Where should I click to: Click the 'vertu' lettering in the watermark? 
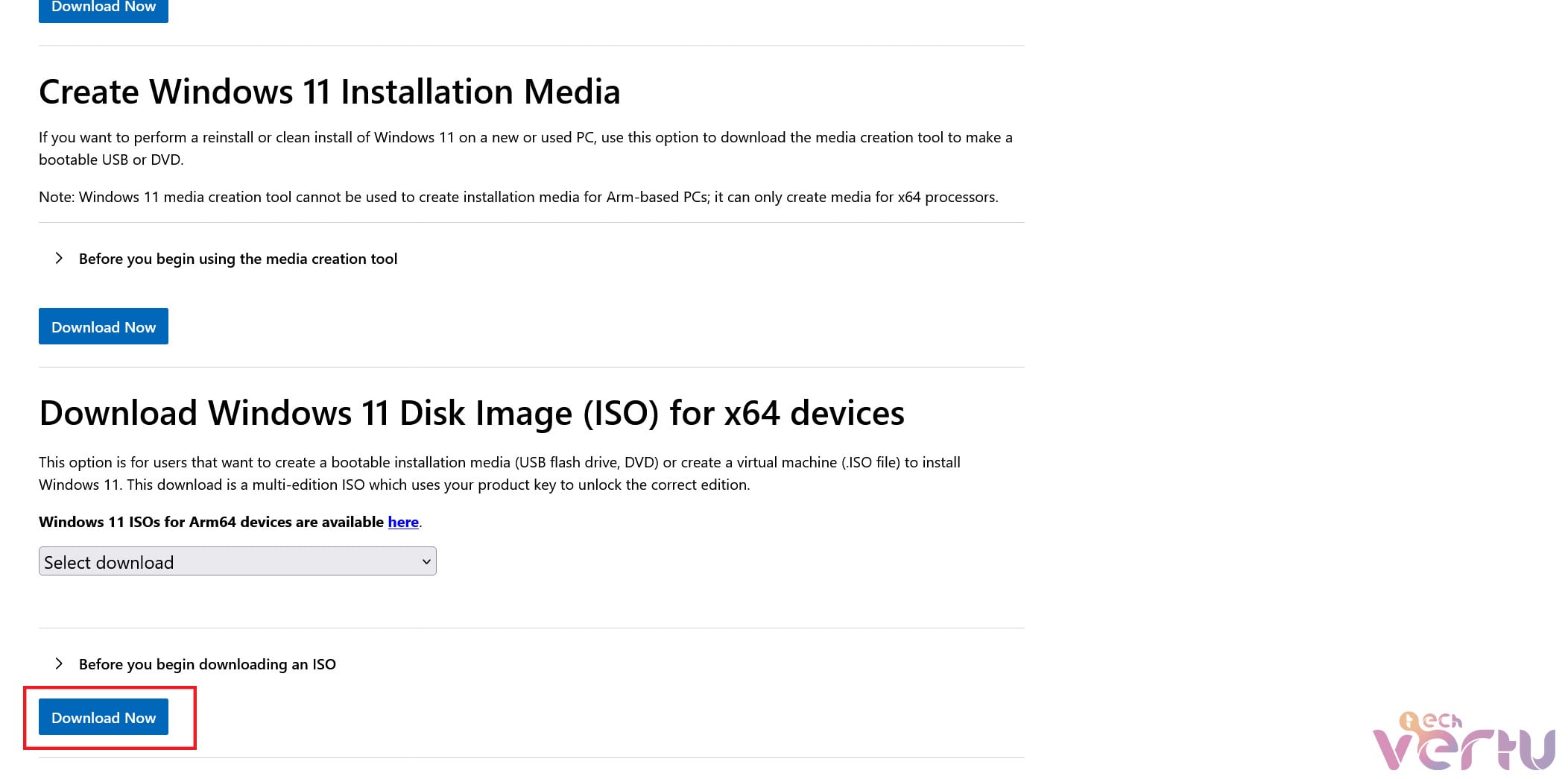tap(1464, 750)
